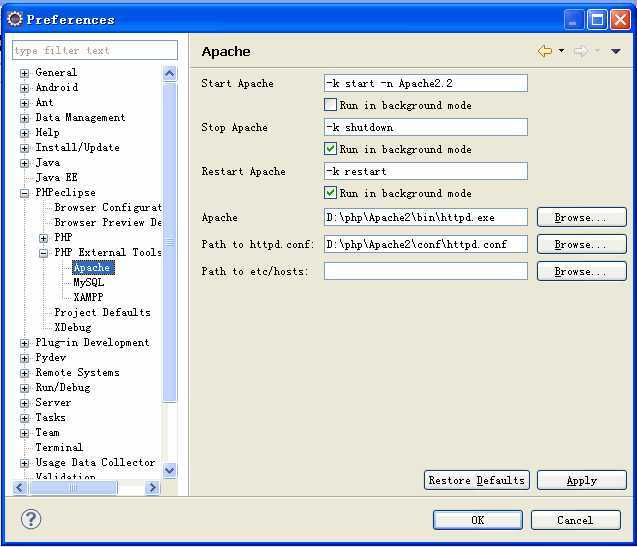Click the tree scroll down arrow
This screenshot has height=547, width=637.
[169, 470]
